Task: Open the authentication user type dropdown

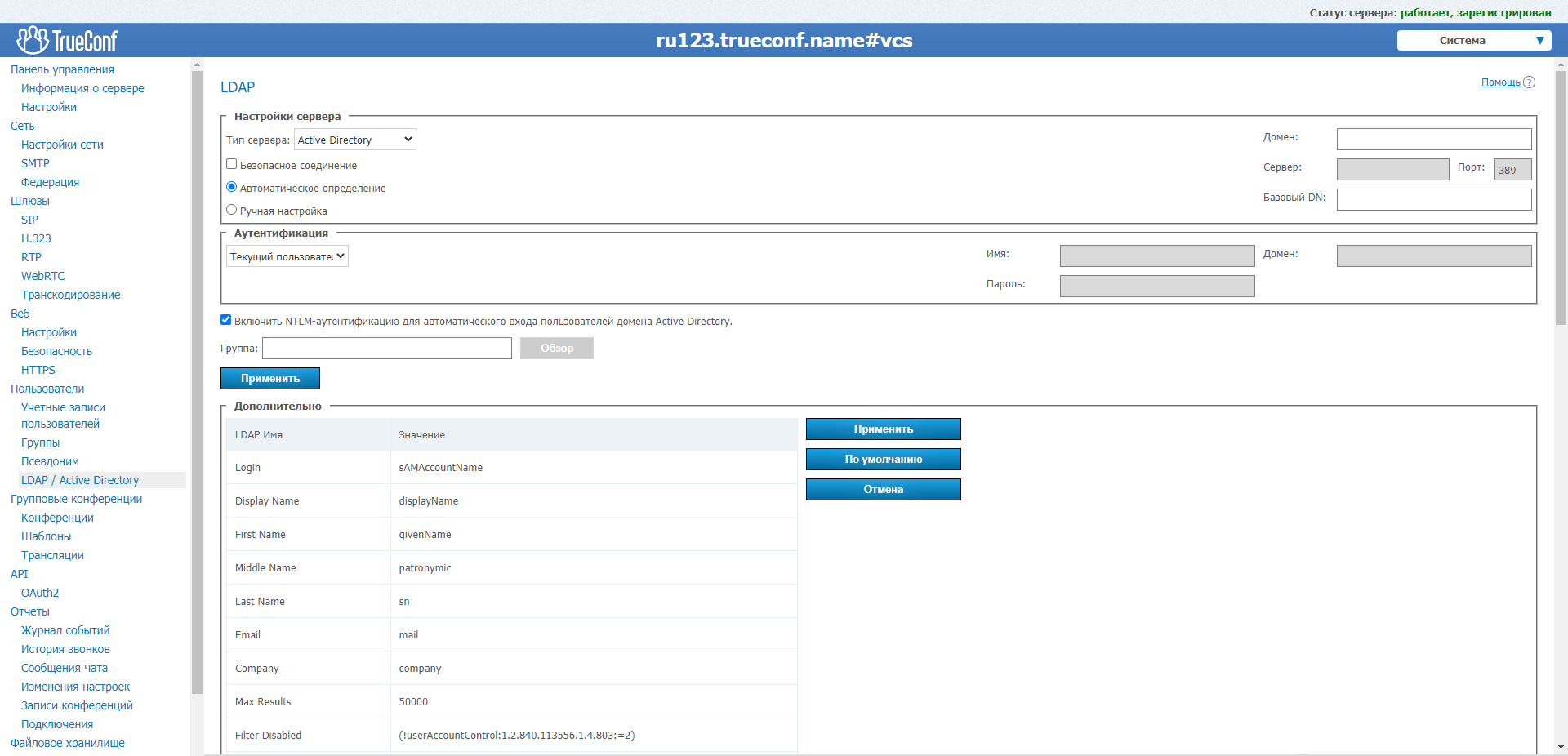Action: click(x=287, y=256)
